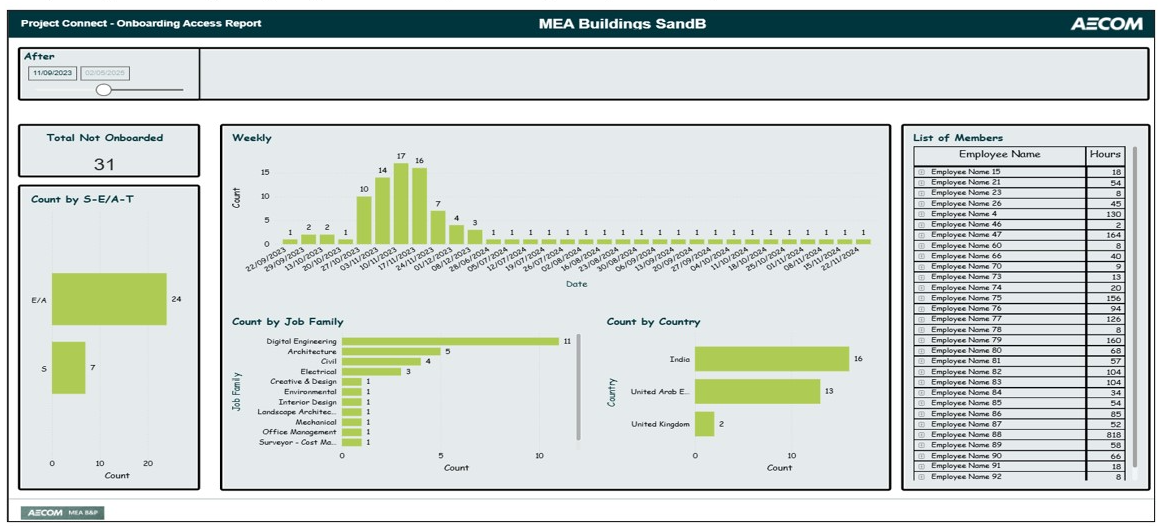Screen dimensions: 1167x526
Task: Click the hours value 126
Action: [x=1113, y=318]
